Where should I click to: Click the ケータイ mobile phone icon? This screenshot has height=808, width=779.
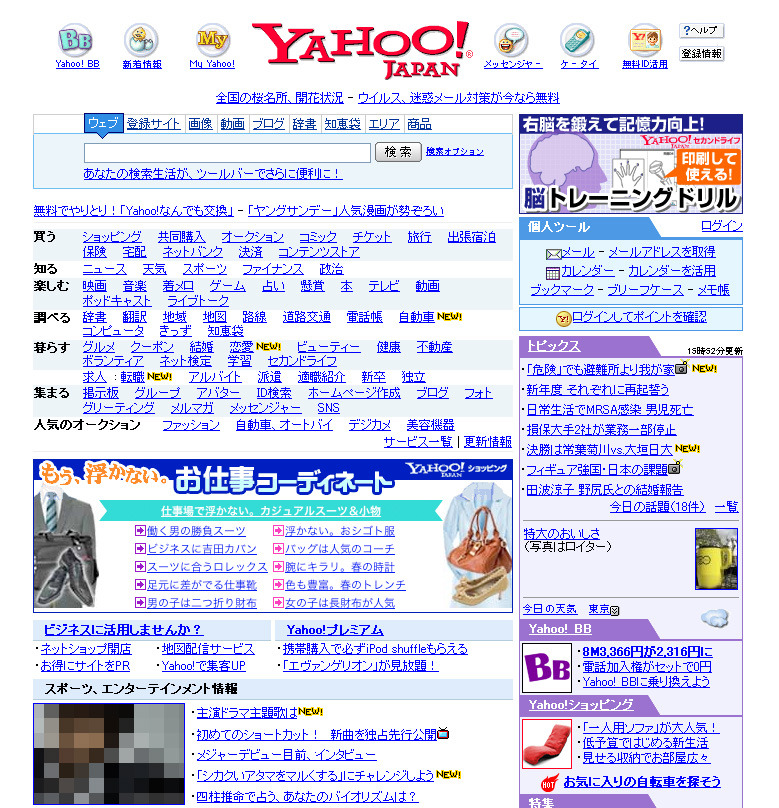coord(578,40)
